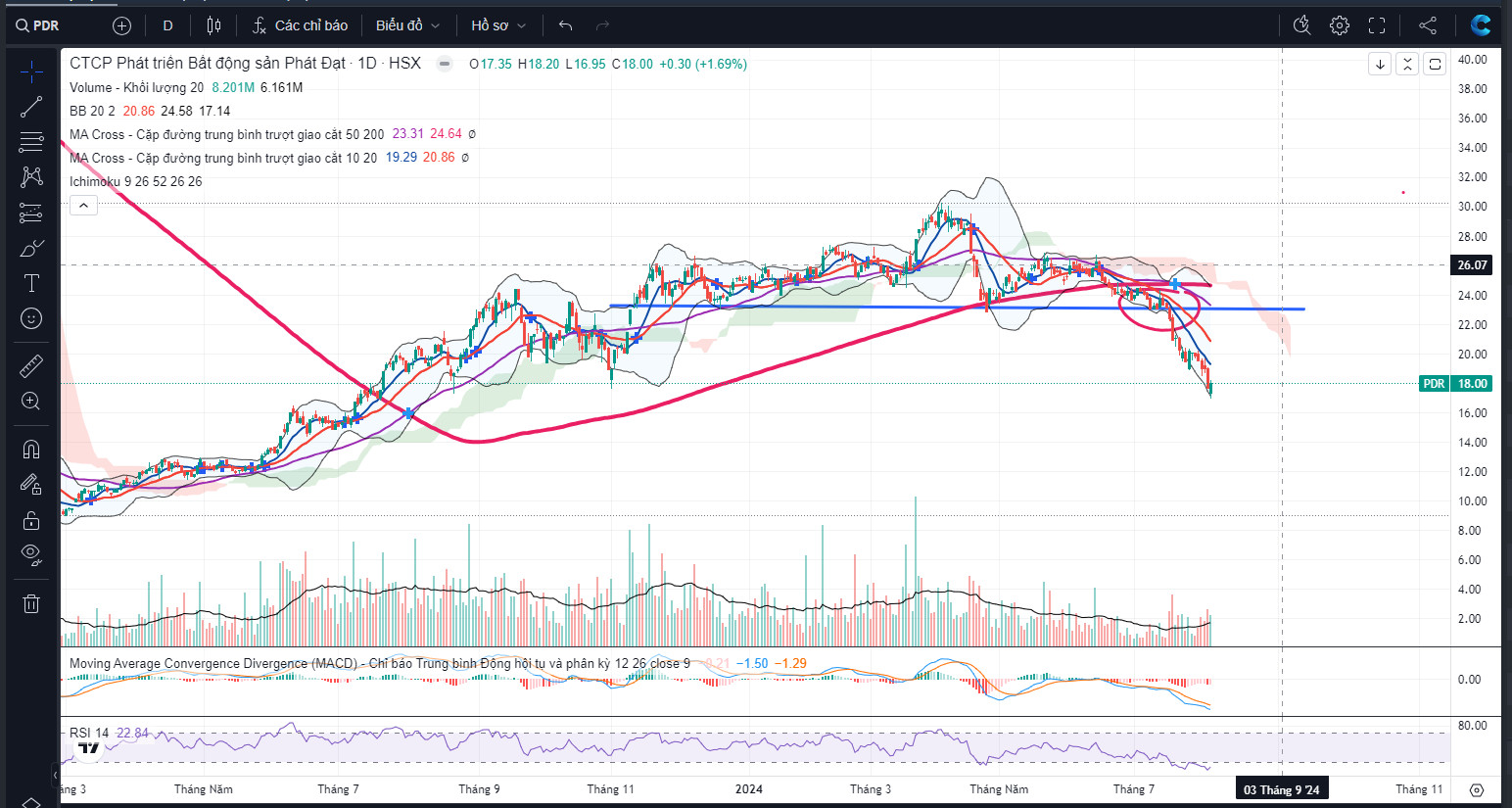Viewport: 1512px width, 808px height.
Task: Open symbol search for PDR
Action: click(x=39, y=25)
